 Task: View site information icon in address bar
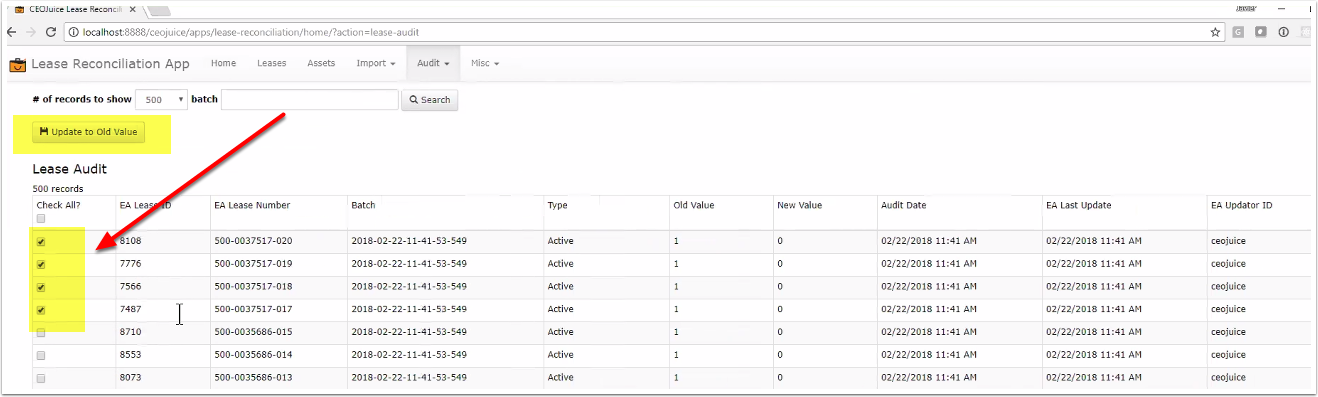pos(75,32)
